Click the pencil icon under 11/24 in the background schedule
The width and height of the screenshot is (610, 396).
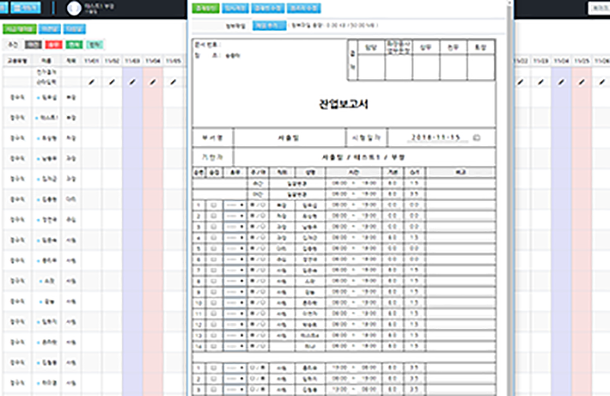click(x=561, y=82)
